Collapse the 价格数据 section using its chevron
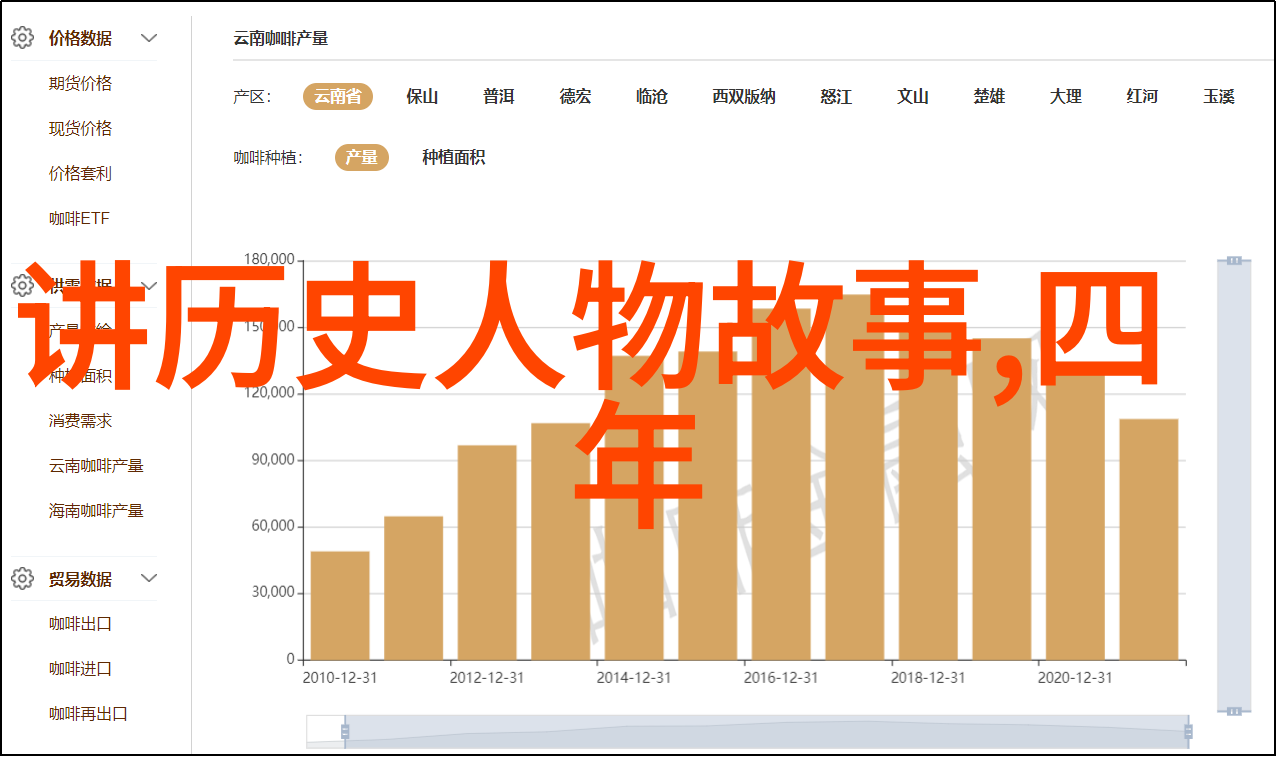 coord(149,38)
